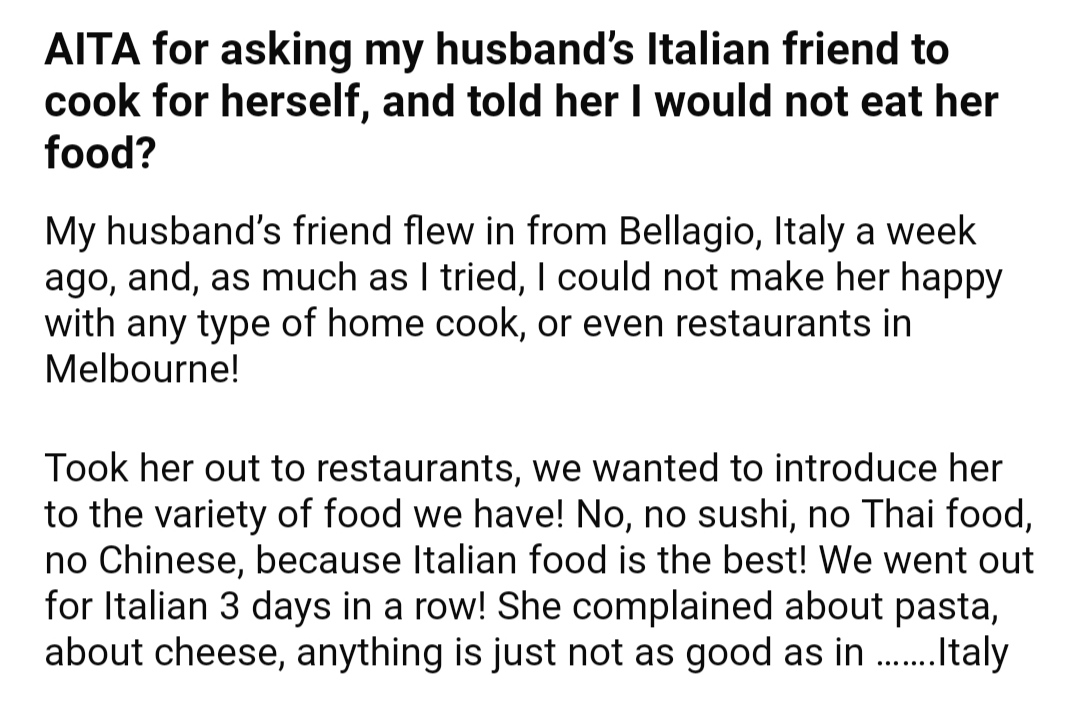Click the phrase "home cook" in the first paragraph
Viewport: 1080px width, 704px height.
point(422,324)
